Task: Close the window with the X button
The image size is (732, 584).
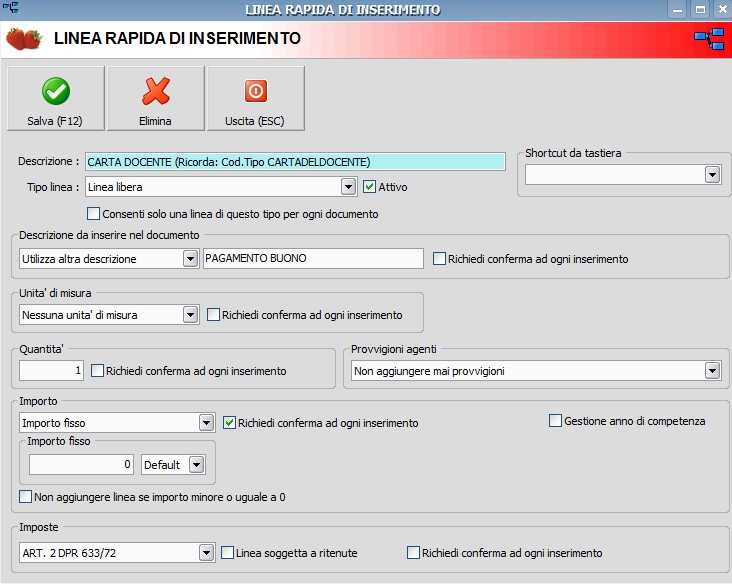Action: pyautogui.click(x=722, y=9)
